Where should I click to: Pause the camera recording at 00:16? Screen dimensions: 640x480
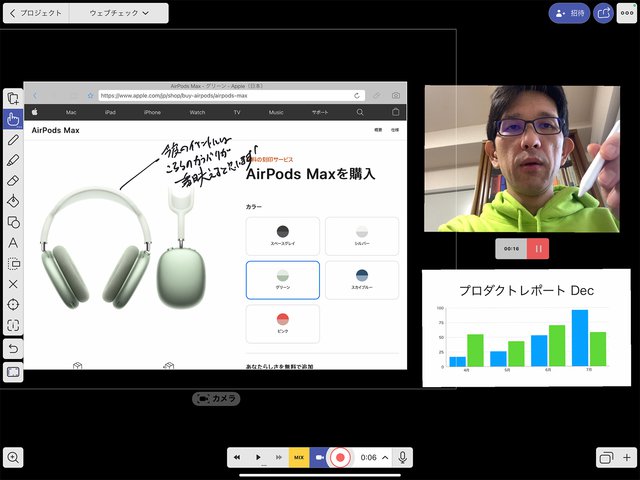tap(538, 248)
